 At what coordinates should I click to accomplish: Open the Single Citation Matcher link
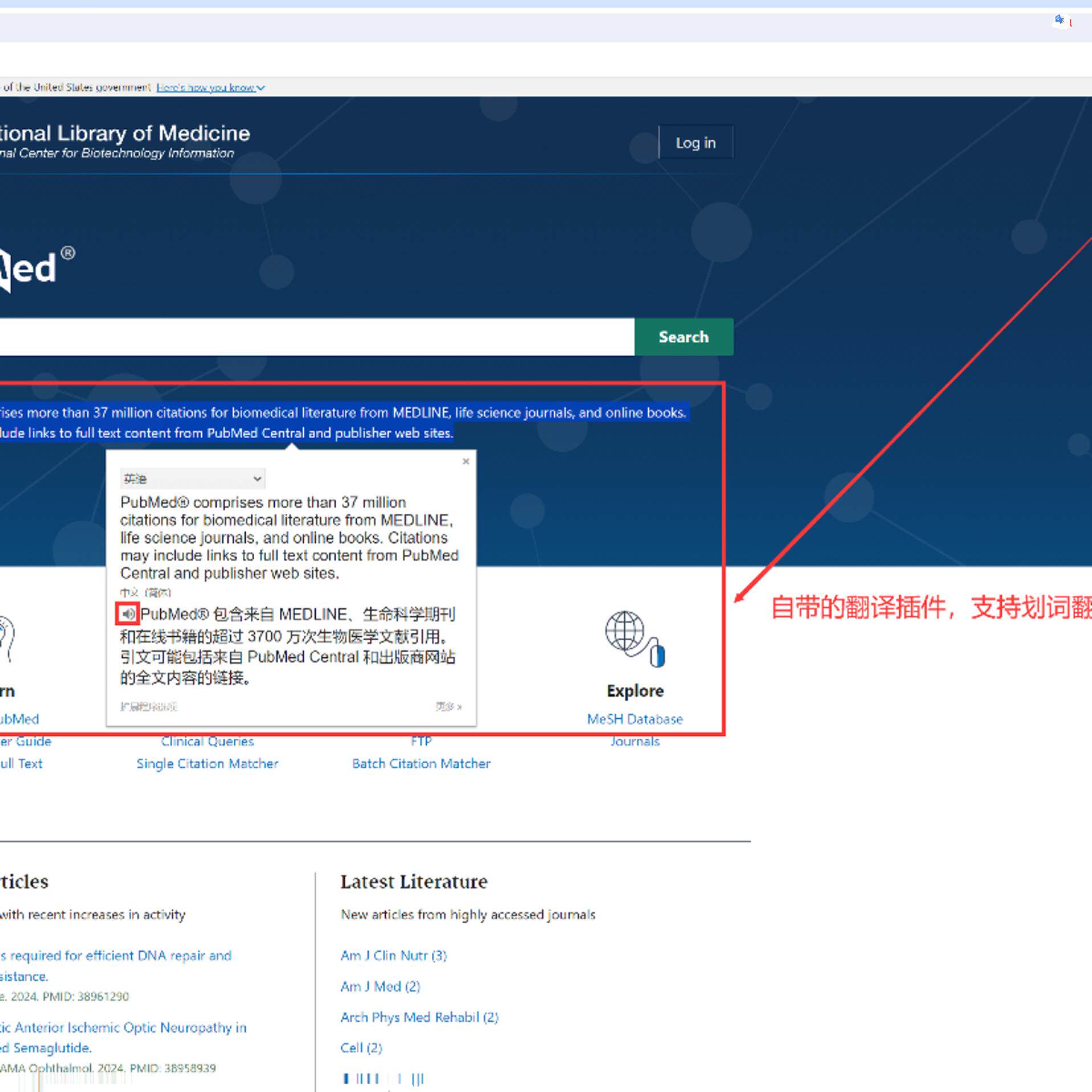(207, 764)
